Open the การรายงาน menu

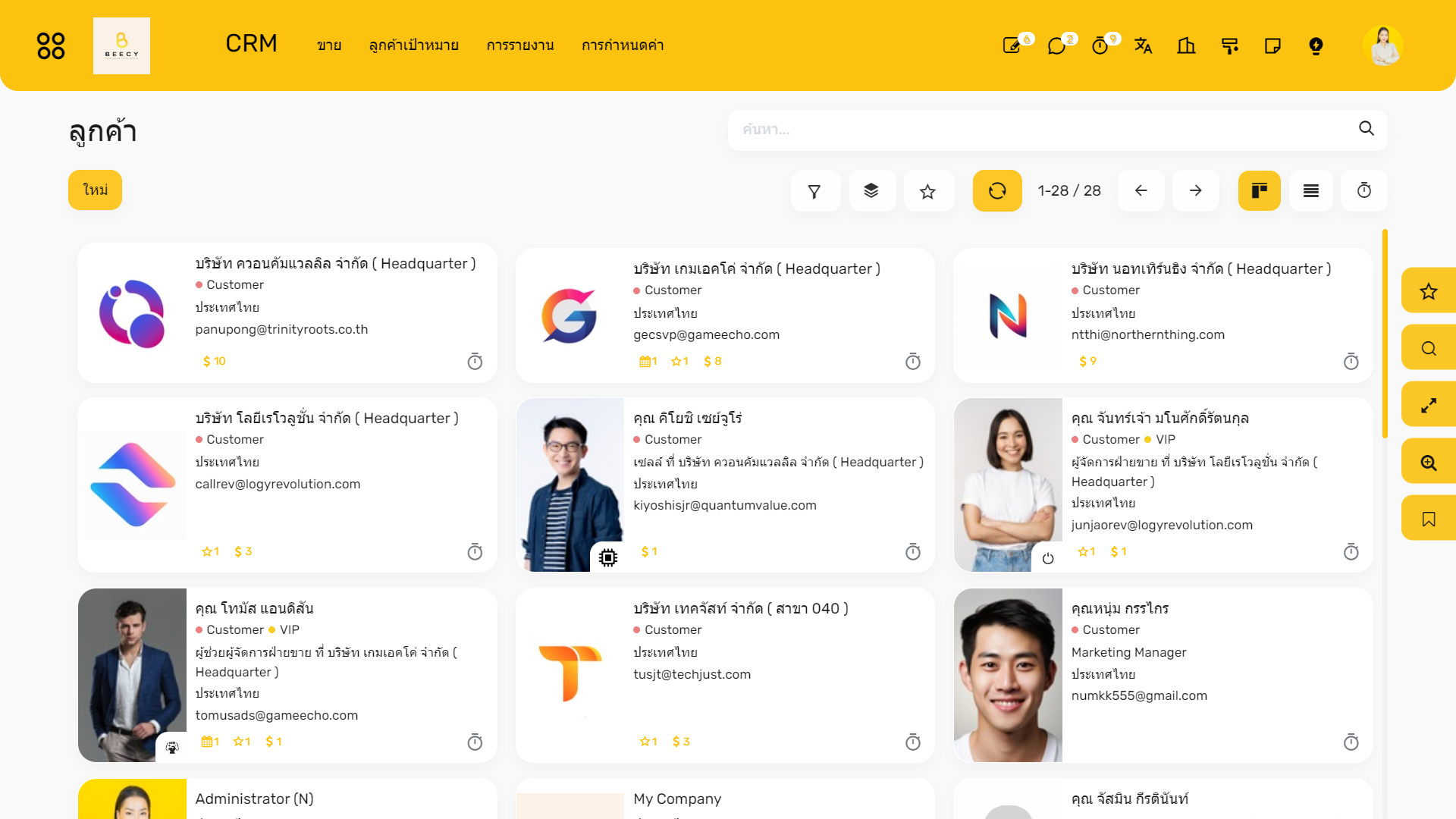[520, 45]
